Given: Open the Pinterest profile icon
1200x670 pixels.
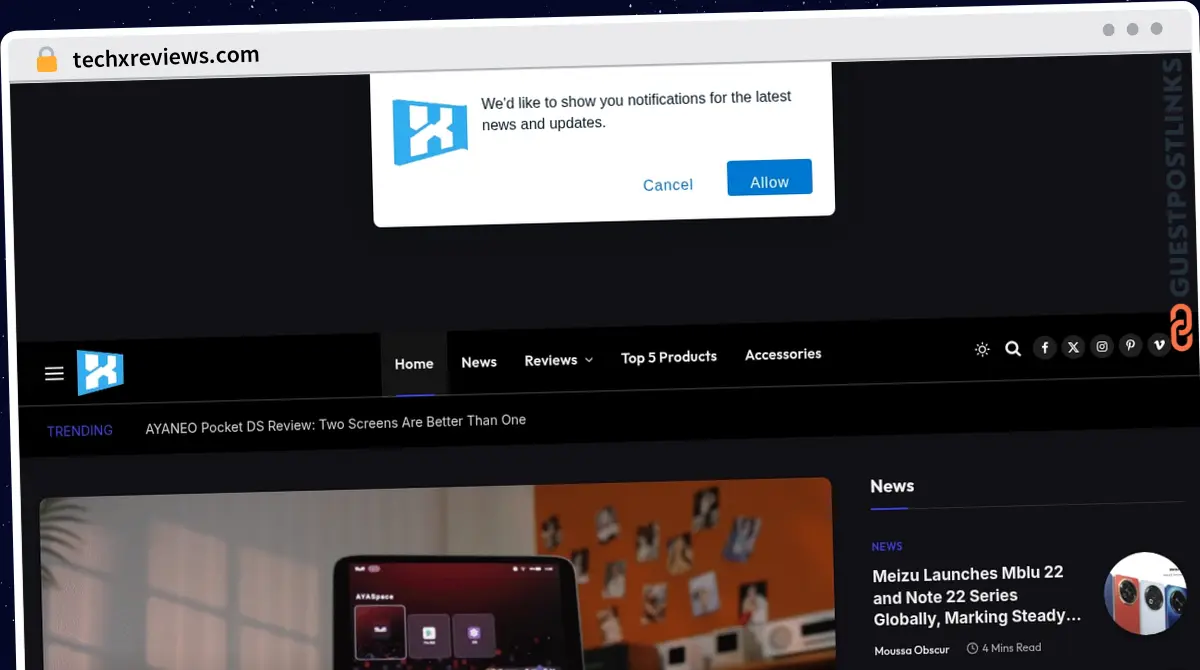Looking at the screenshot, I should 1130,345.
